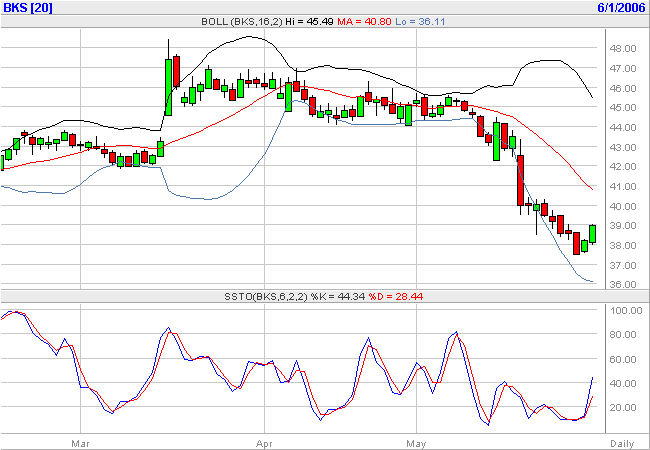Click the May month label
The image size is (650, 450).
tap(416, 444)
